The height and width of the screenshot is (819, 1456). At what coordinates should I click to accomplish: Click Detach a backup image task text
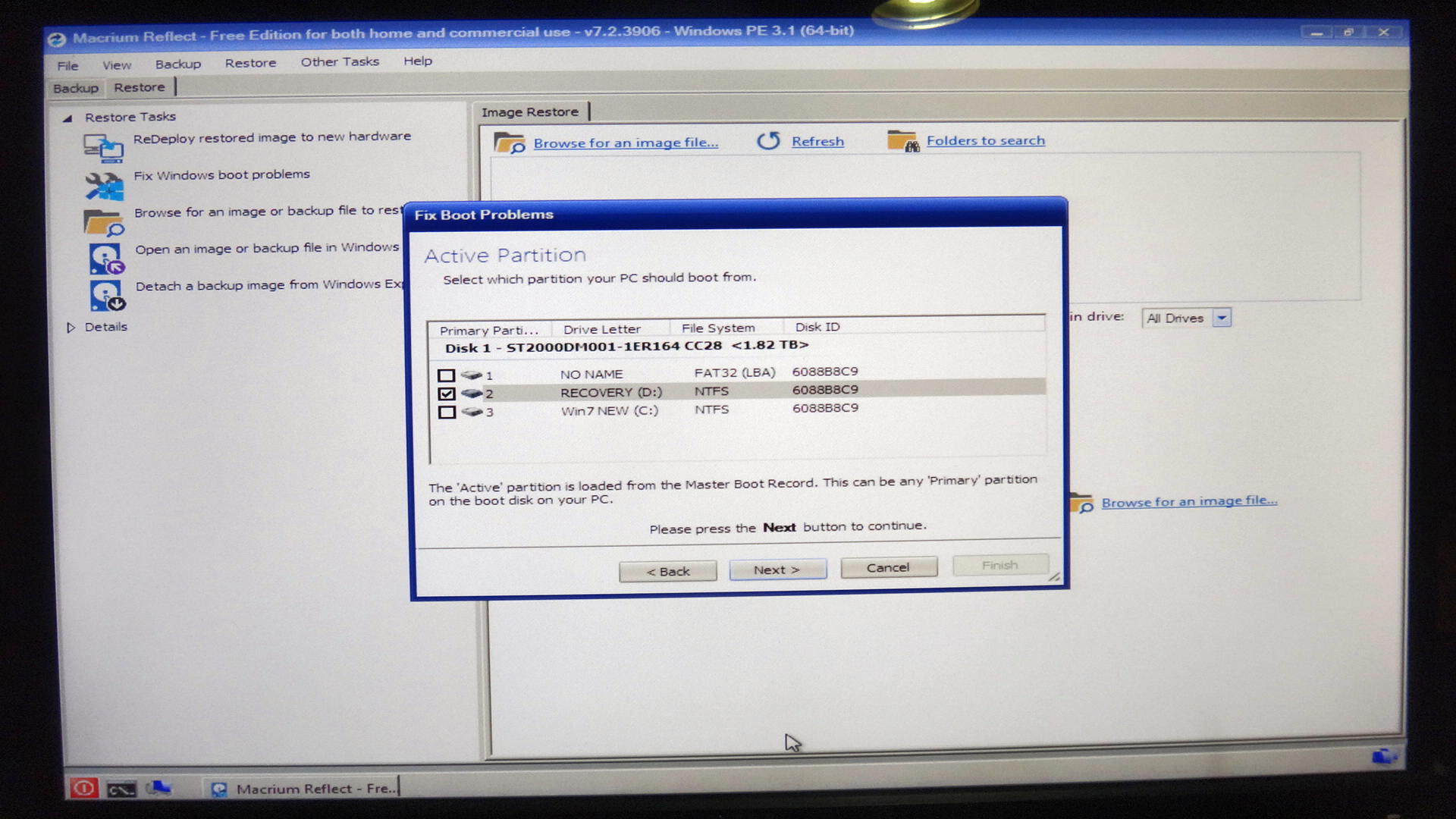(x=269, y=285)
